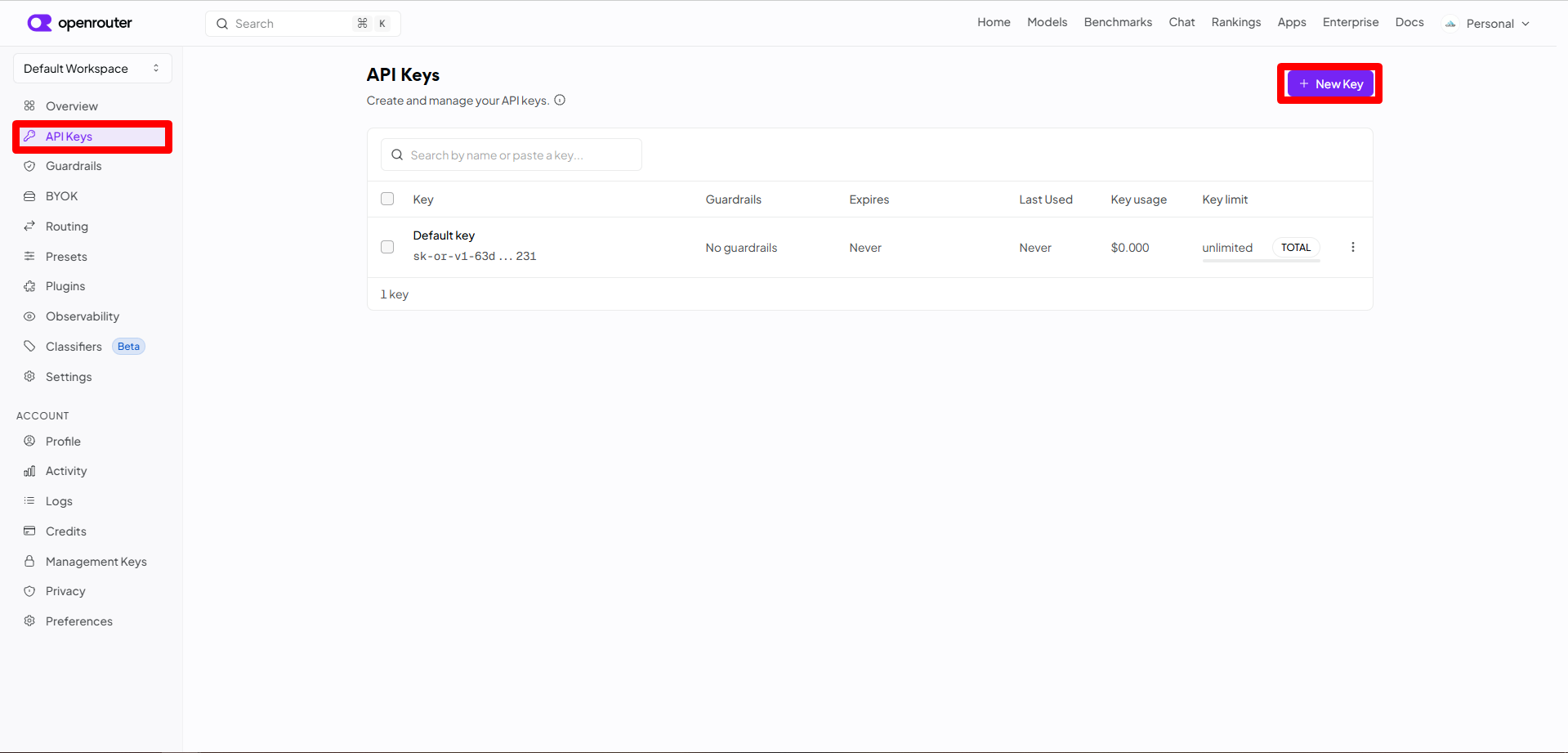Viewport: 1568px width, 753px height.
Task: Focus the 'Search by name or paste a key' field
Action: point(511,155)
